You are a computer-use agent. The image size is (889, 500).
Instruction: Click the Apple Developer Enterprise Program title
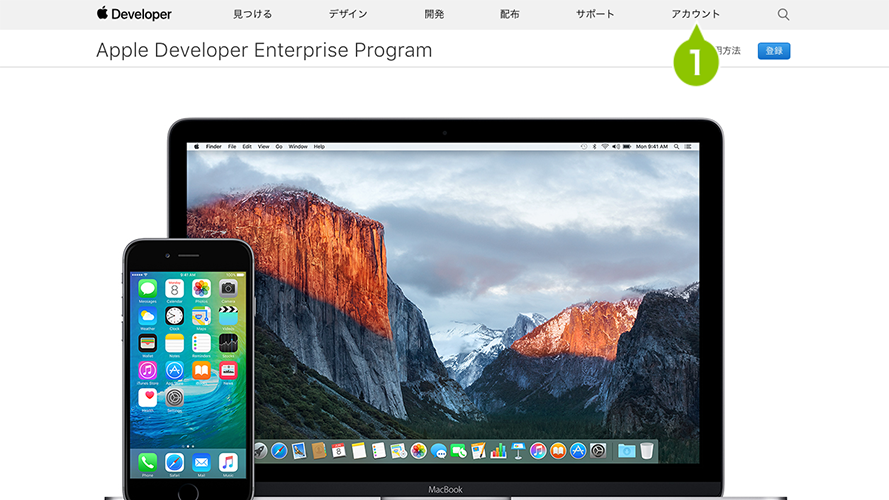[264, 50]
